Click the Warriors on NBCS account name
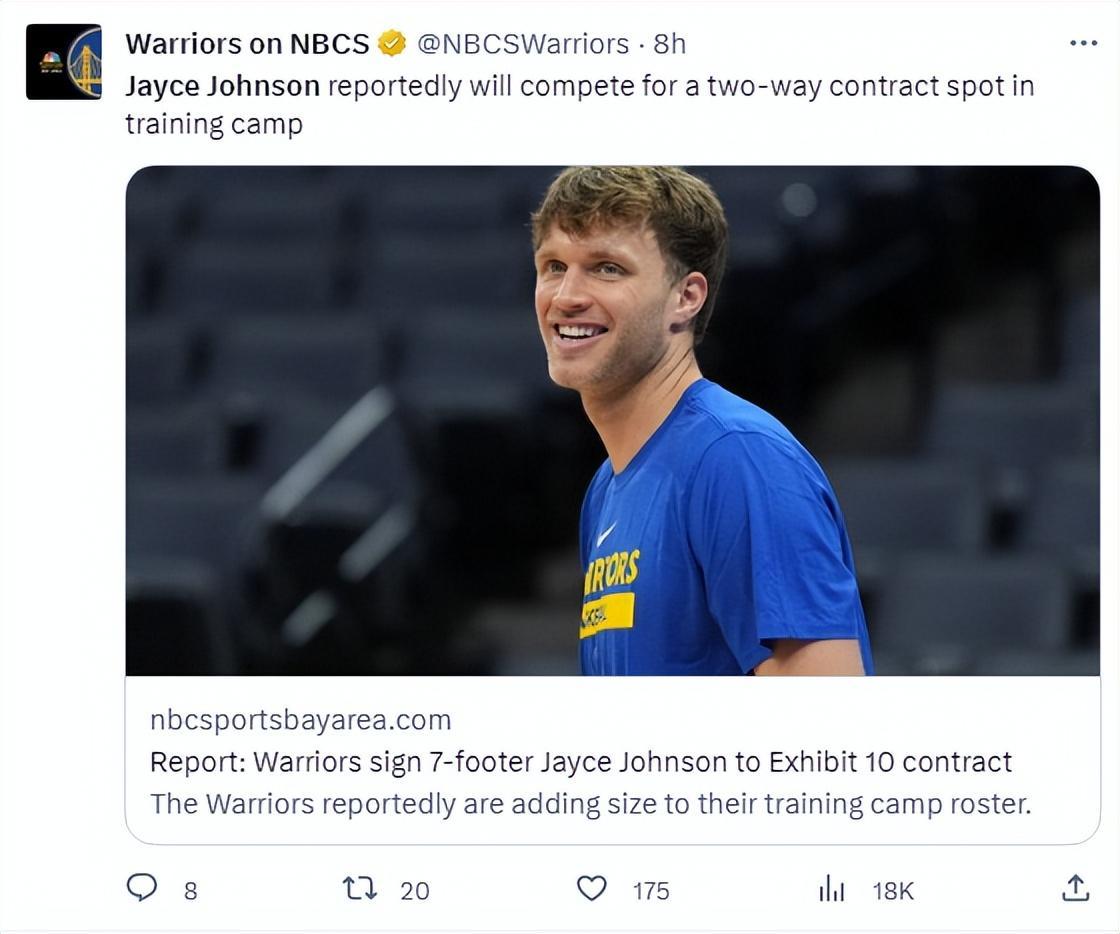The height and width of the screenshot is (934, 1120). (247, 44)
